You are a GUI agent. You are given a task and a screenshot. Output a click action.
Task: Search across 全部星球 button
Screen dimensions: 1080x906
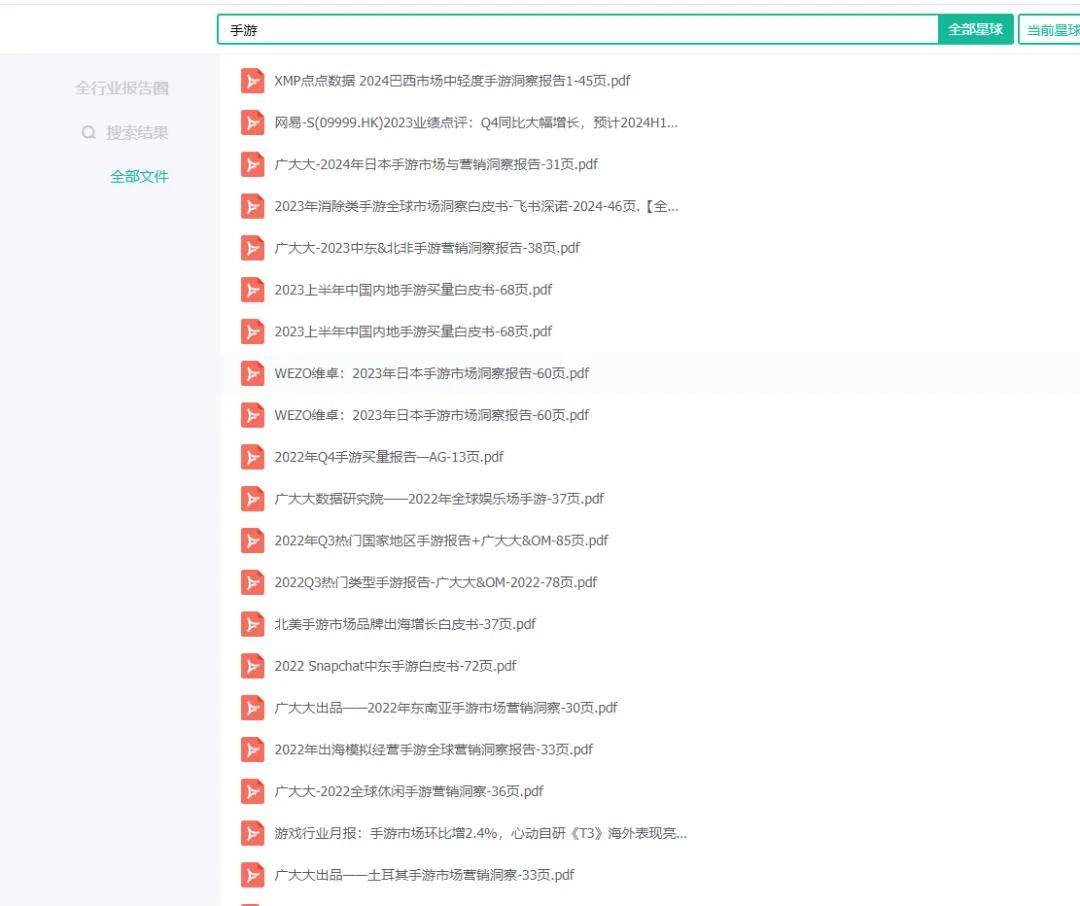click(x=975, y=30)
